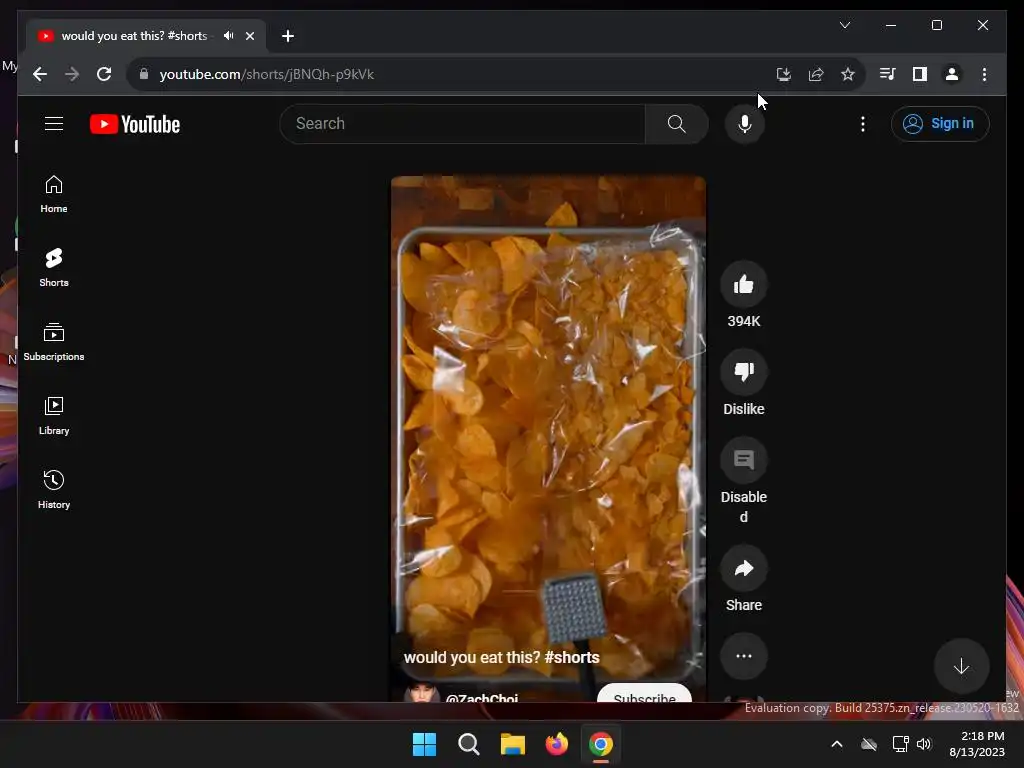Open Chrome profile menu
The height and width of the screenshot is (768, 1024).
952,74
